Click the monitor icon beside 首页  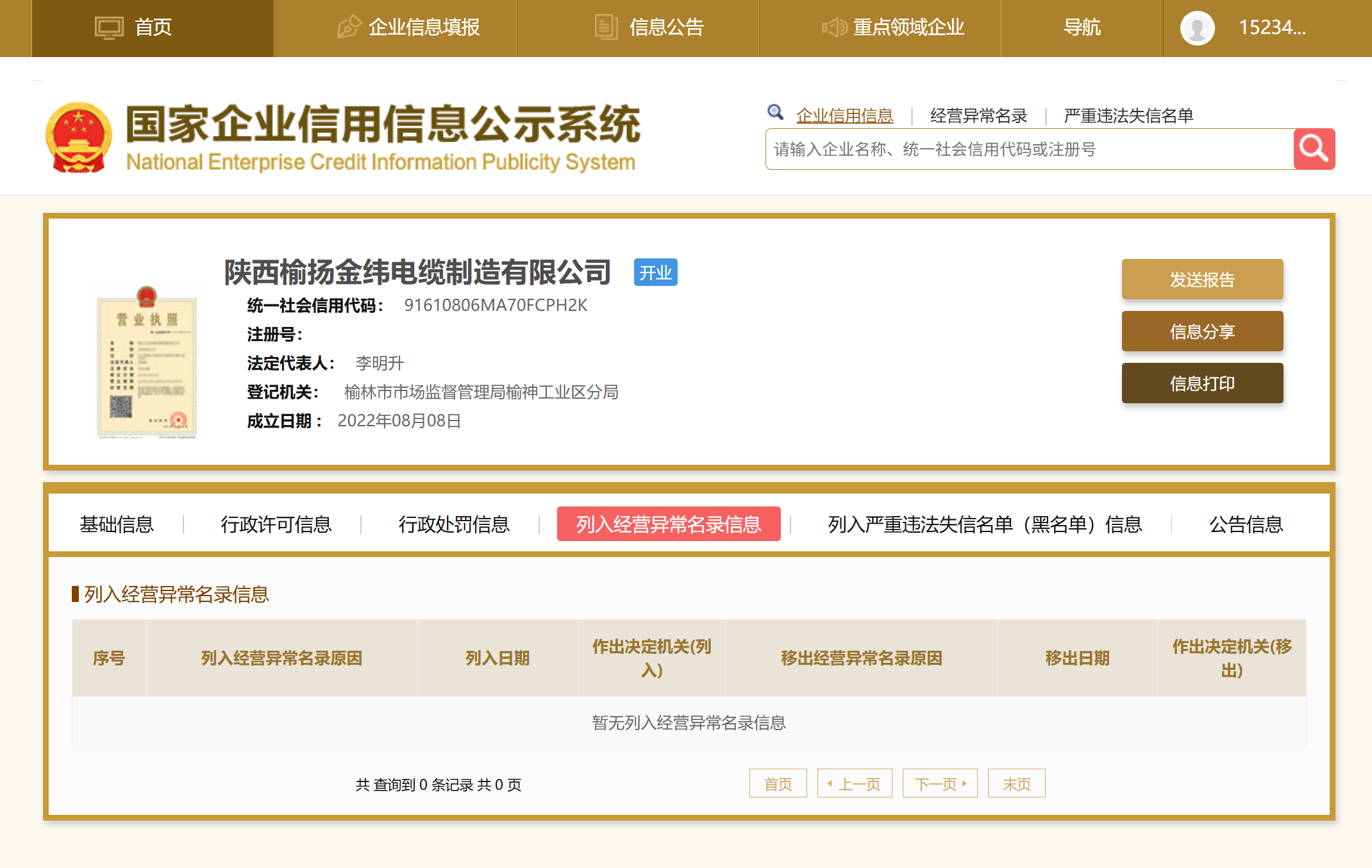(x=109, y=28)
